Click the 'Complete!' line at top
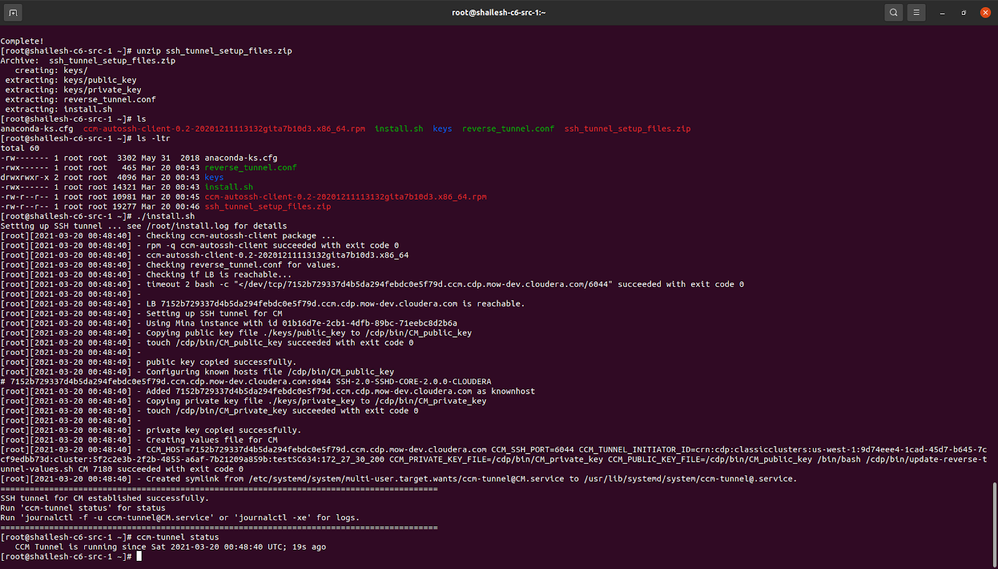 click(22, 41)
